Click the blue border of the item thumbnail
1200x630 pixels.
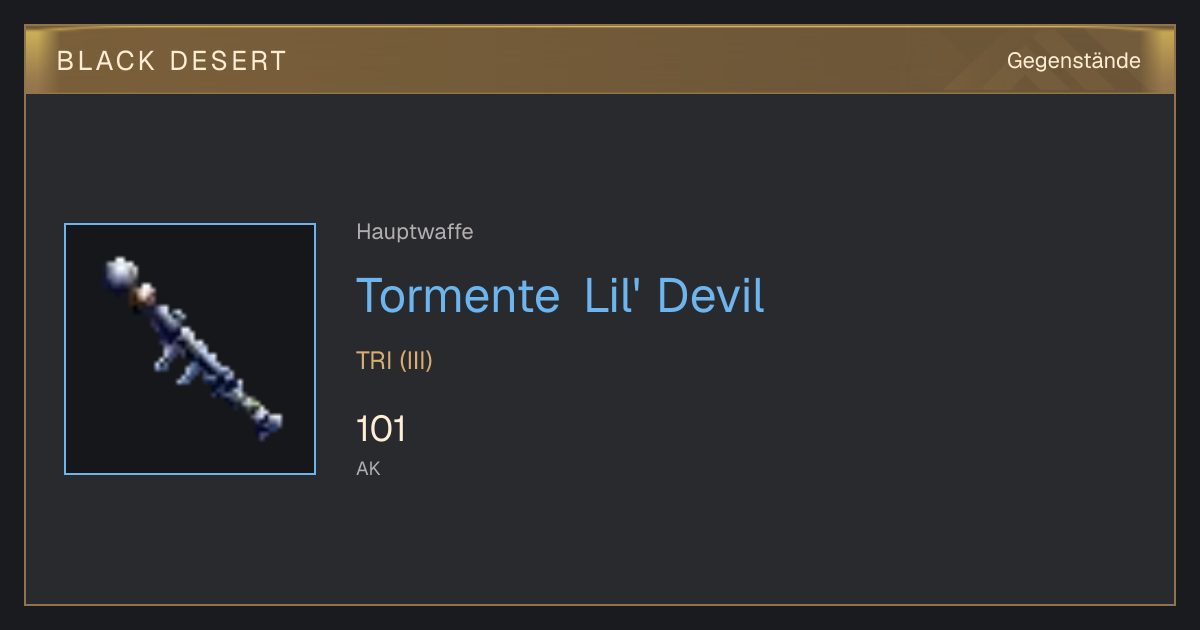pyautogui.click(x=65, y=349)
